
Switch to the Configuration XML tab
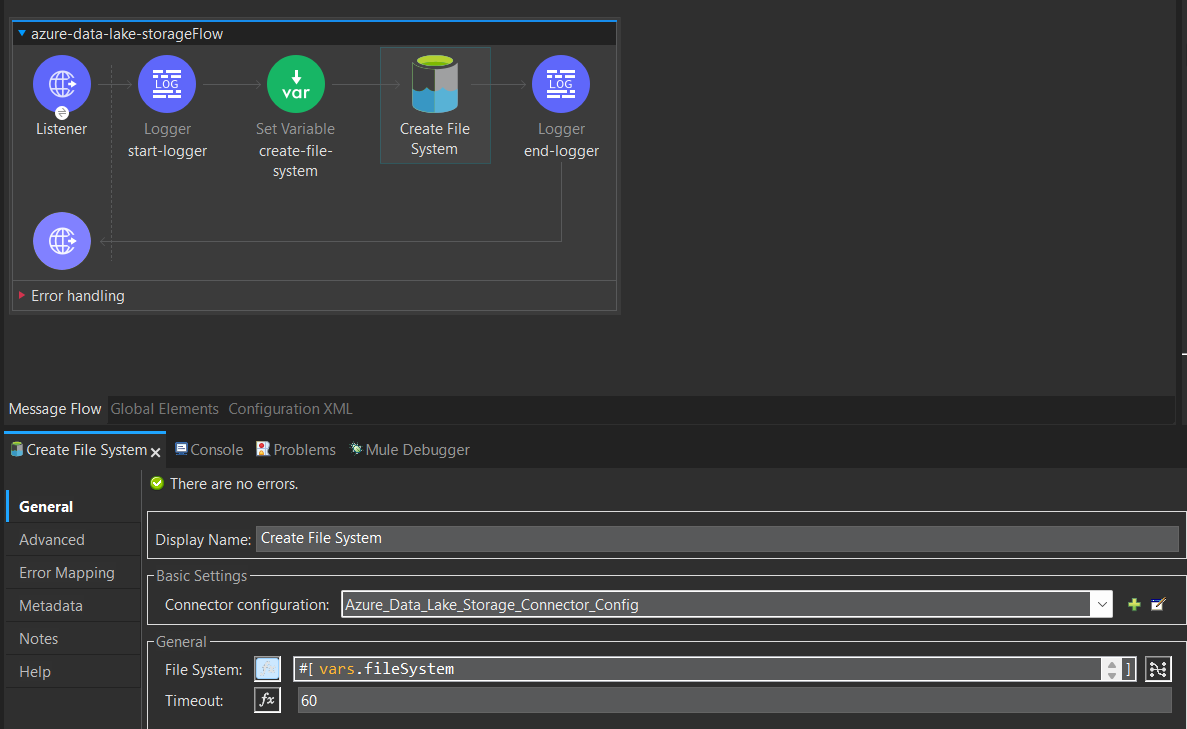(290, 408)
